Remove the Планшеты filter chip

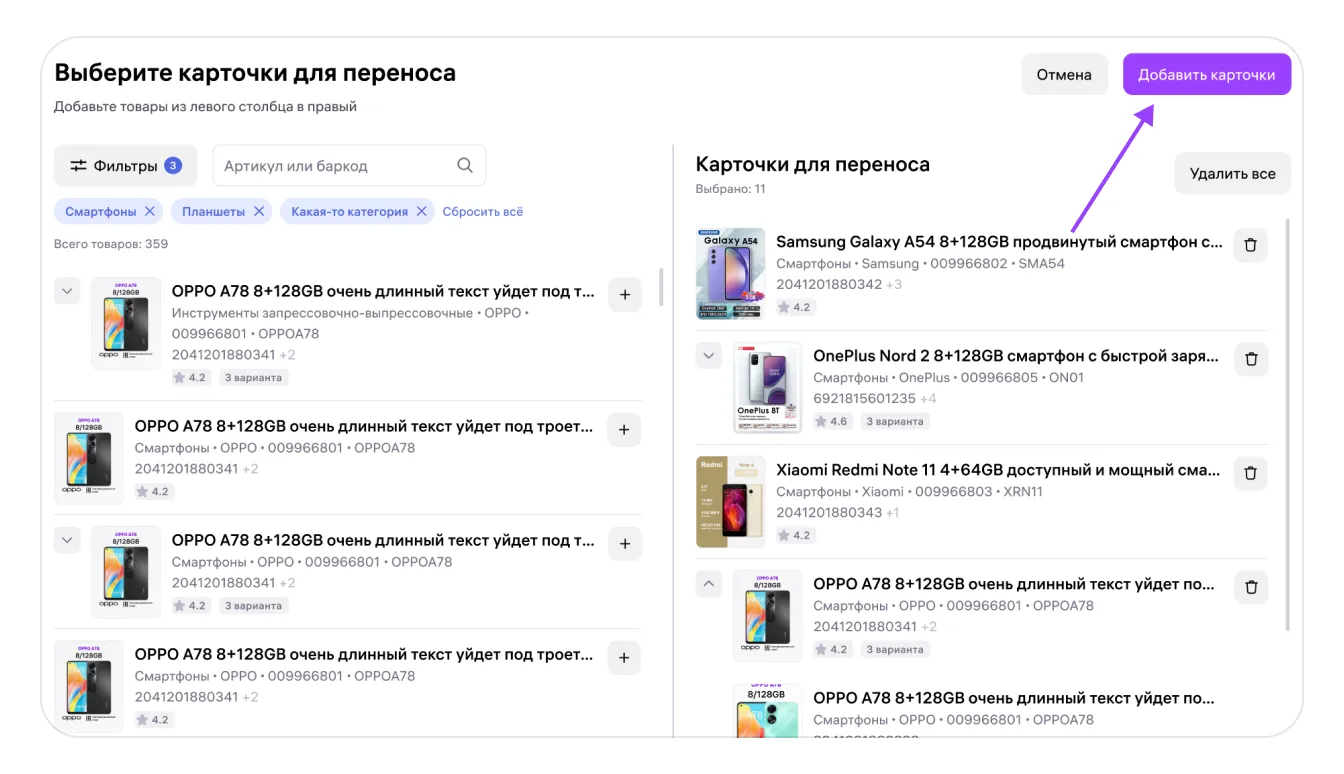point(259,212)
